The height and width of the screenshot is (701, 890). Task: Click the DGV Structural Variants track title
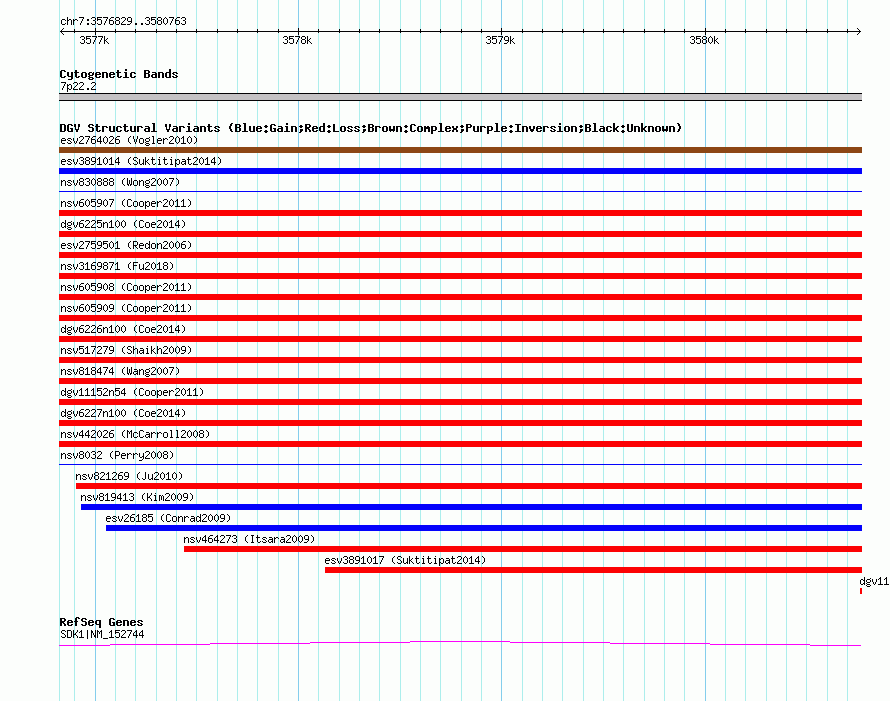370,128
